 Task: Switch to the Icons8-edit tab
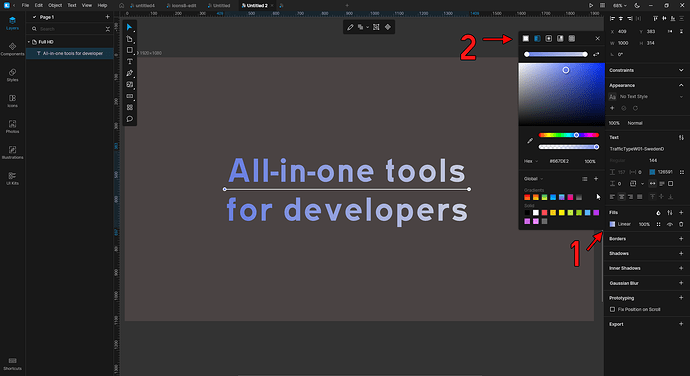pos(181,6)
